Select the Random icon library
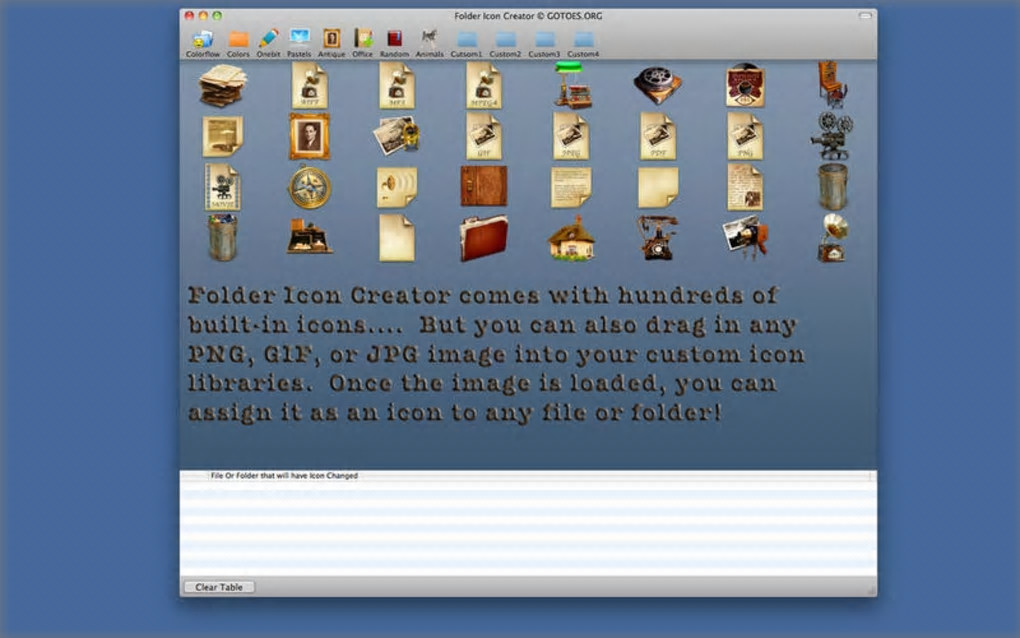The height and width of the screenshot is (638, 1020). click(394, 43)
